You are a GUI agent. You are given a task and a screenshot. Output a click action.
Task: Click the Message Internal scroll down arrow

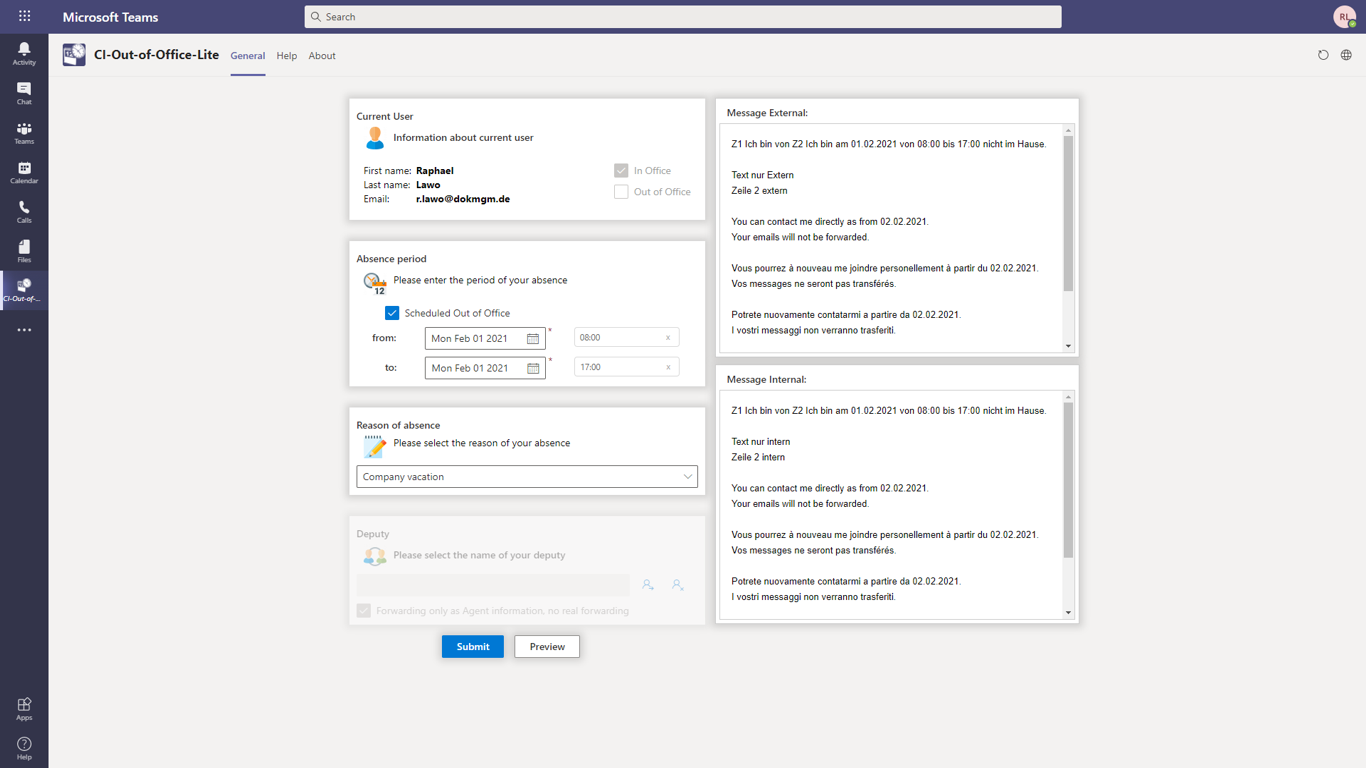tap(1068, 613)
